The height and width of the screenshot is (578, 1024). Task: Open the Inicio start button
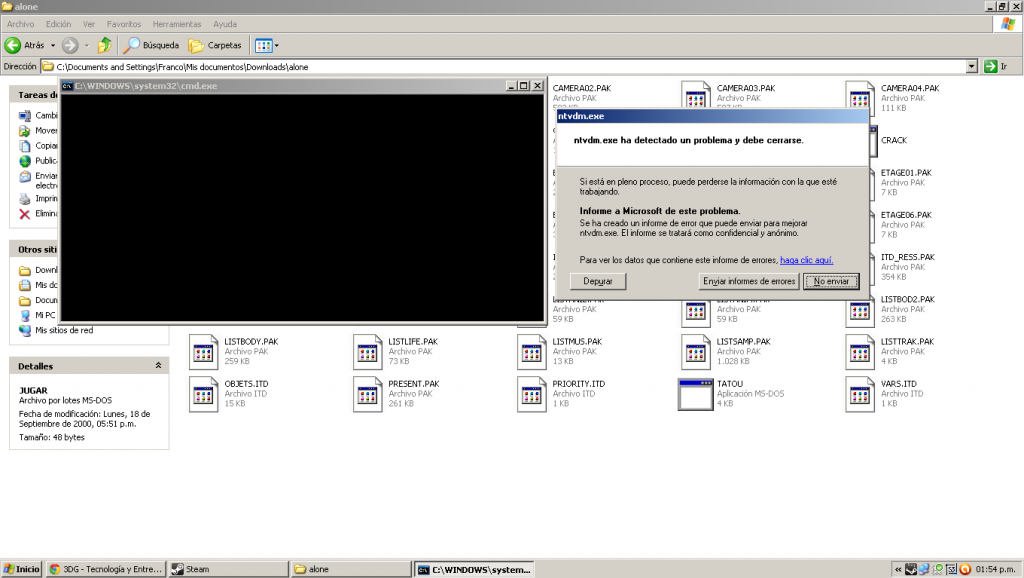[x=22, y=570]
